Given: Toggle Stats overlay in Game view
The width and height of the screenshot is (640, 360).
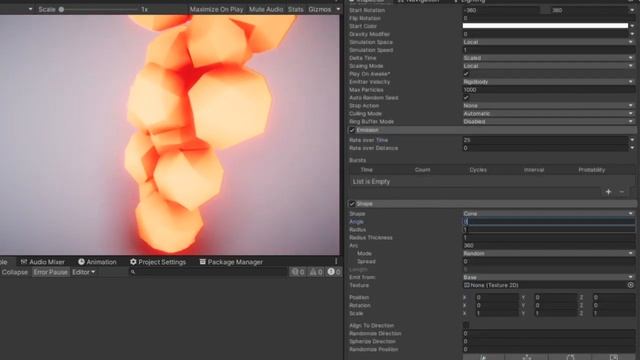Looking at the screenshot, I should (x=296, y=9).
